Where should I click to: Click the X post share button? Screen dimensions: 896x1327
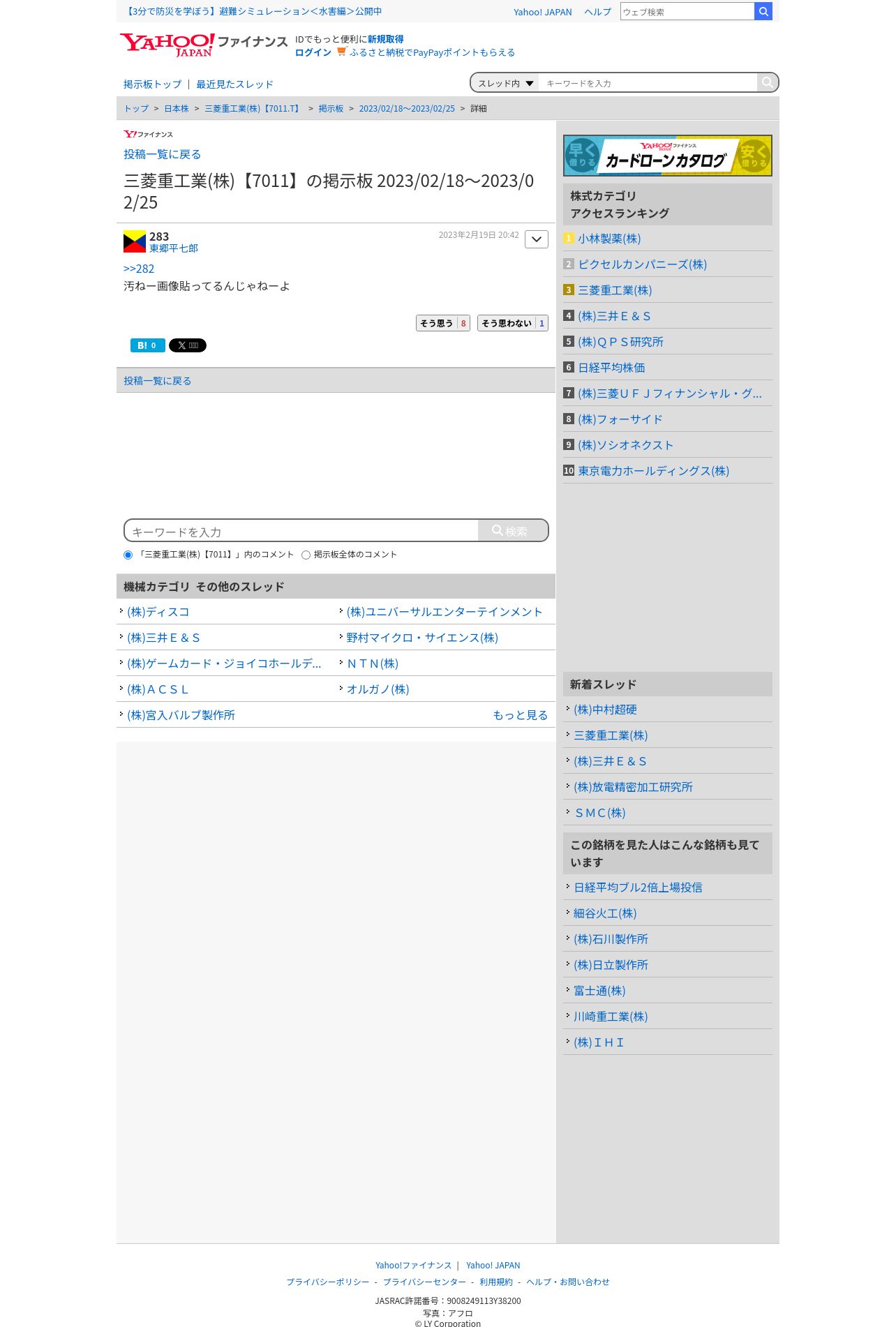188,345
